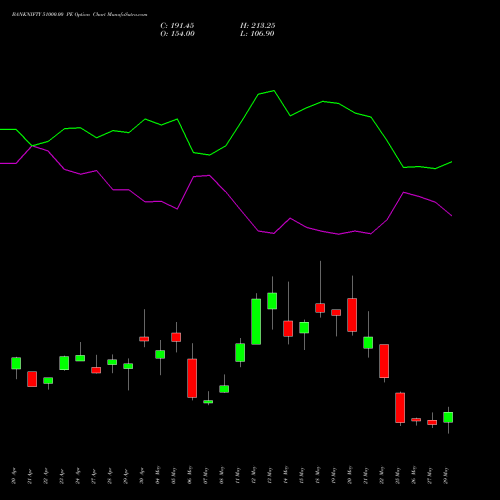Click the 25 May date label

[398, 475]
